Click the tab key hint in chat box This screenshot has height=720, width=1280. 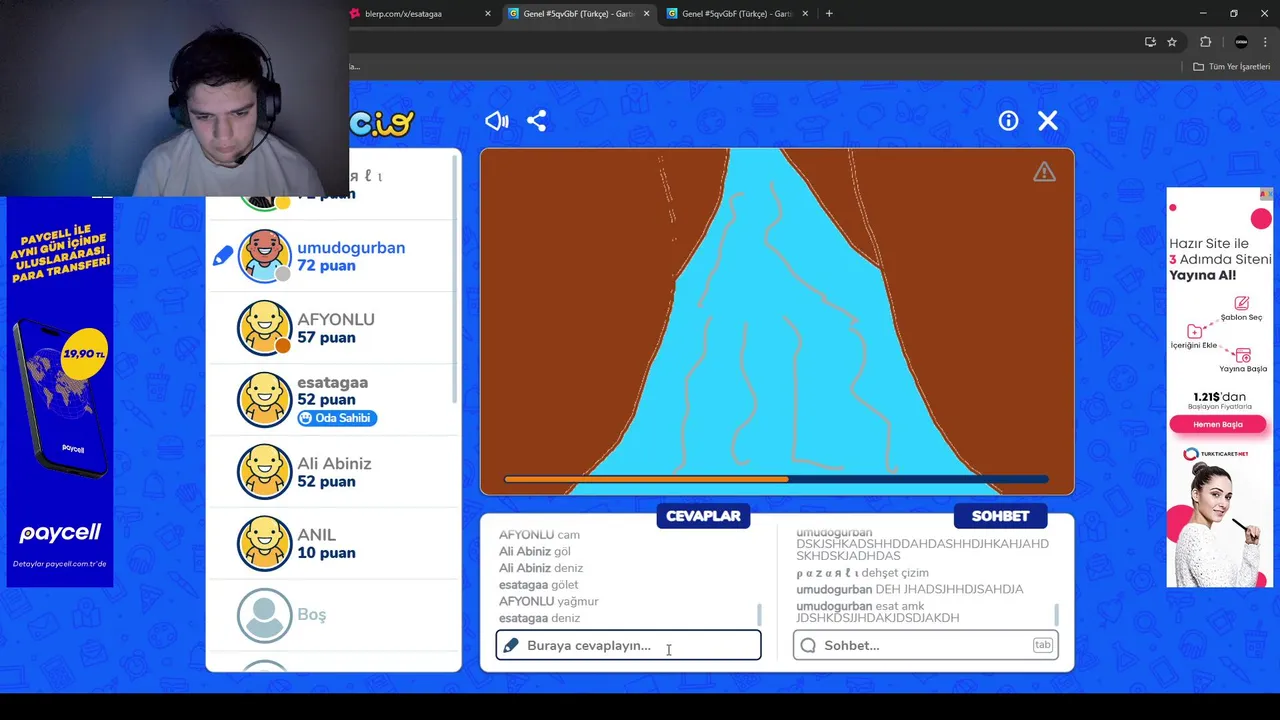coord(1042,645)
